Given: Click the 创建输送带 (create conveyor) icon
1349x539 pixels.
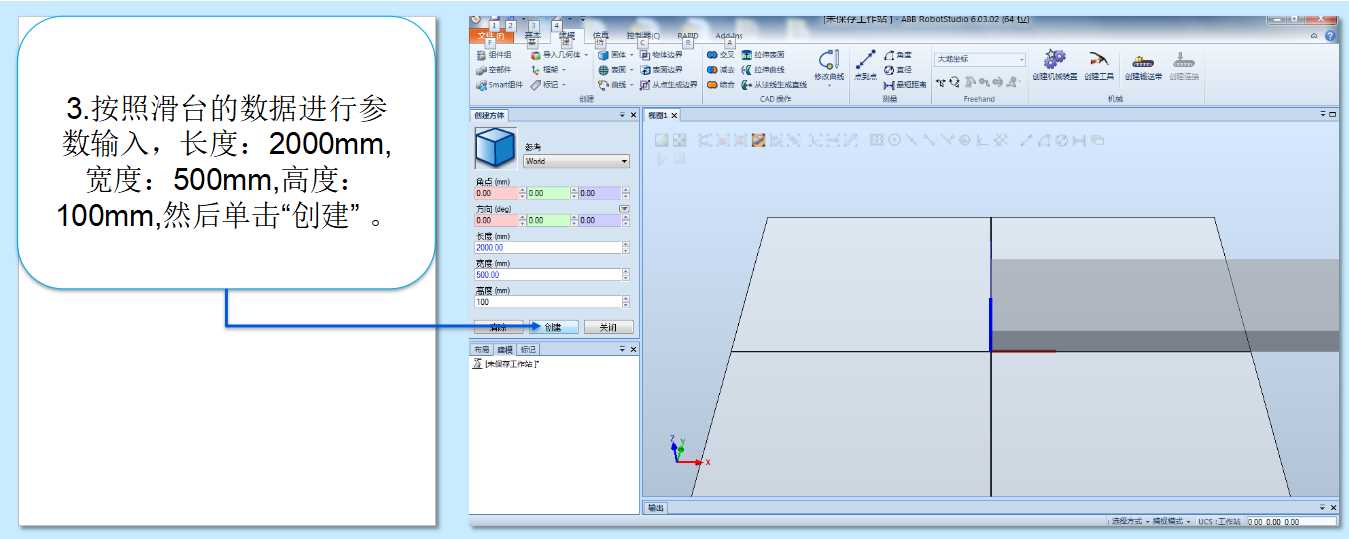Looking at the screenshot, I should pyautogui.click(x=1142, y=60).
